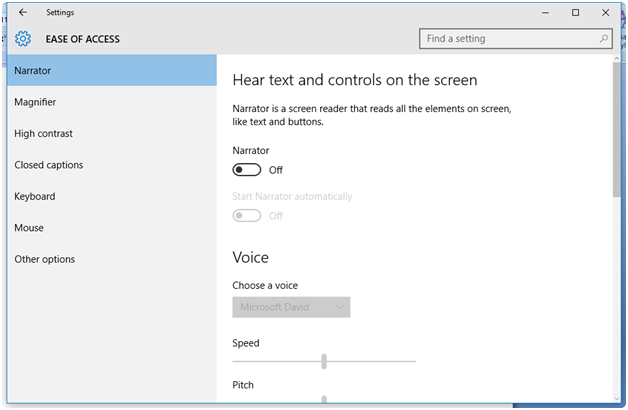Toggle Start Narrator automatically switch

247,216
